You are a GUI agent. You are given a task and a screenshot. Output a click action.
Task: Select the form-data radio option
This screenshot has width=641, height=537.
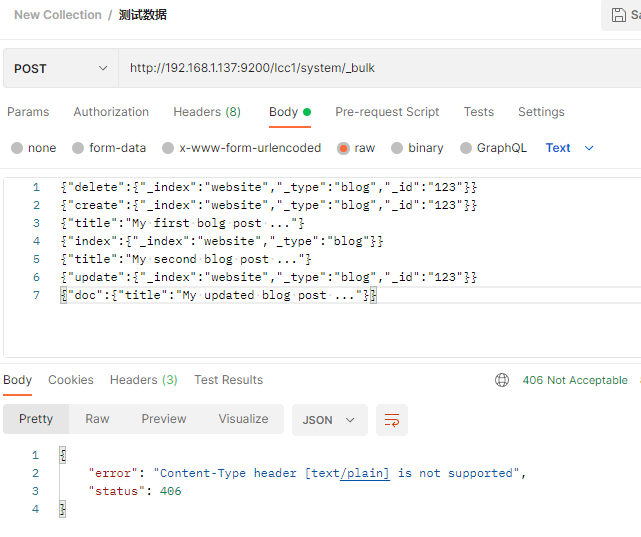(x=78, y=148)
